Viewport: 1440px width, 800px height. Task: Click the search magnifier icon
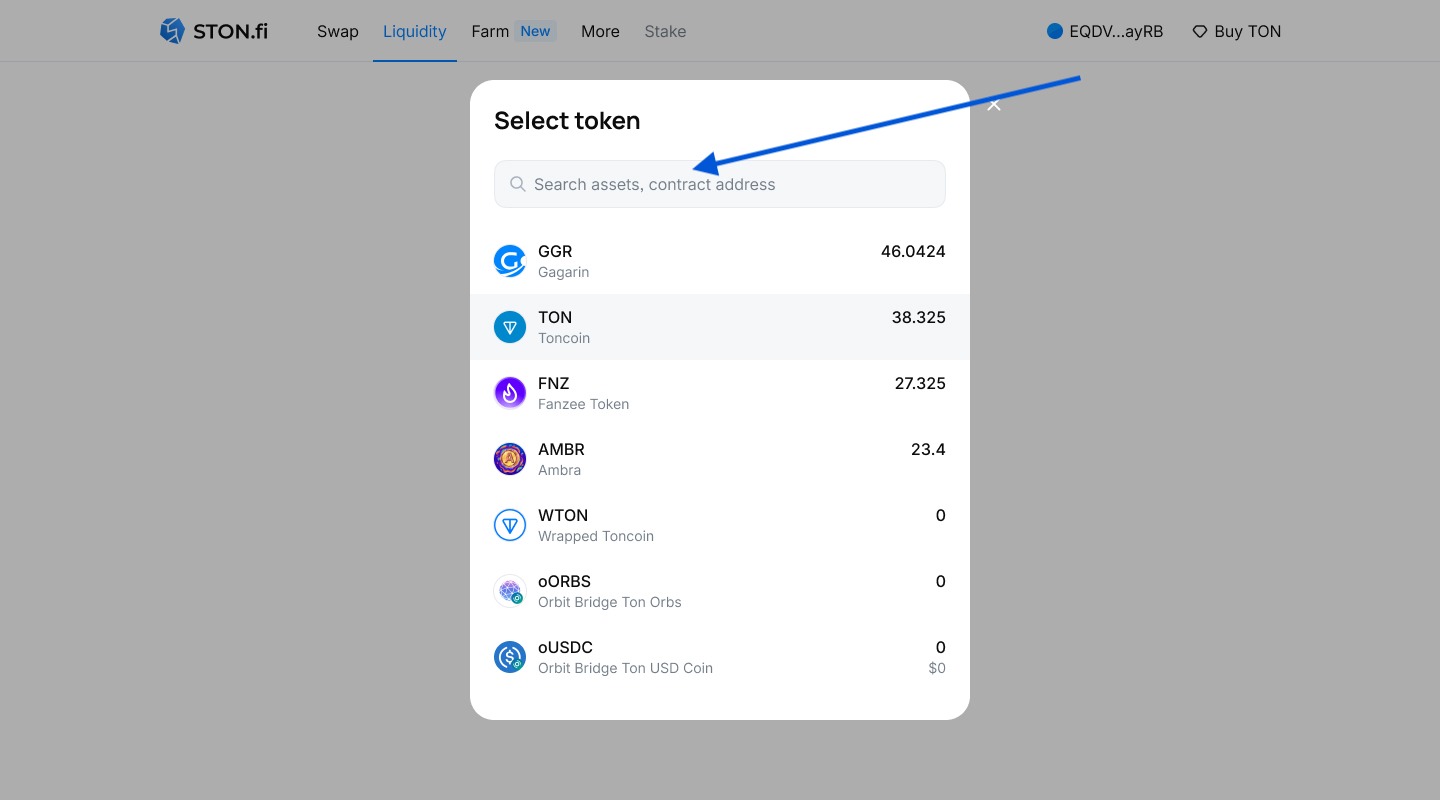coord(517,184)
